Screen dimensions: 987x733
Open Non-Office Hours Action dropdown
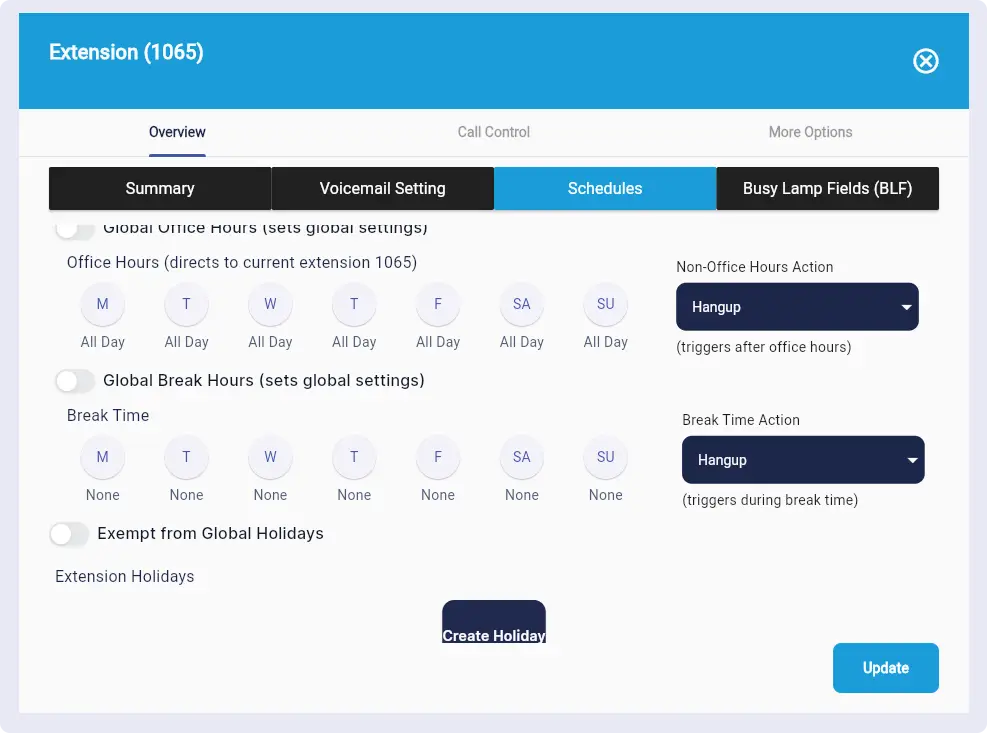(x=797, y=307)
